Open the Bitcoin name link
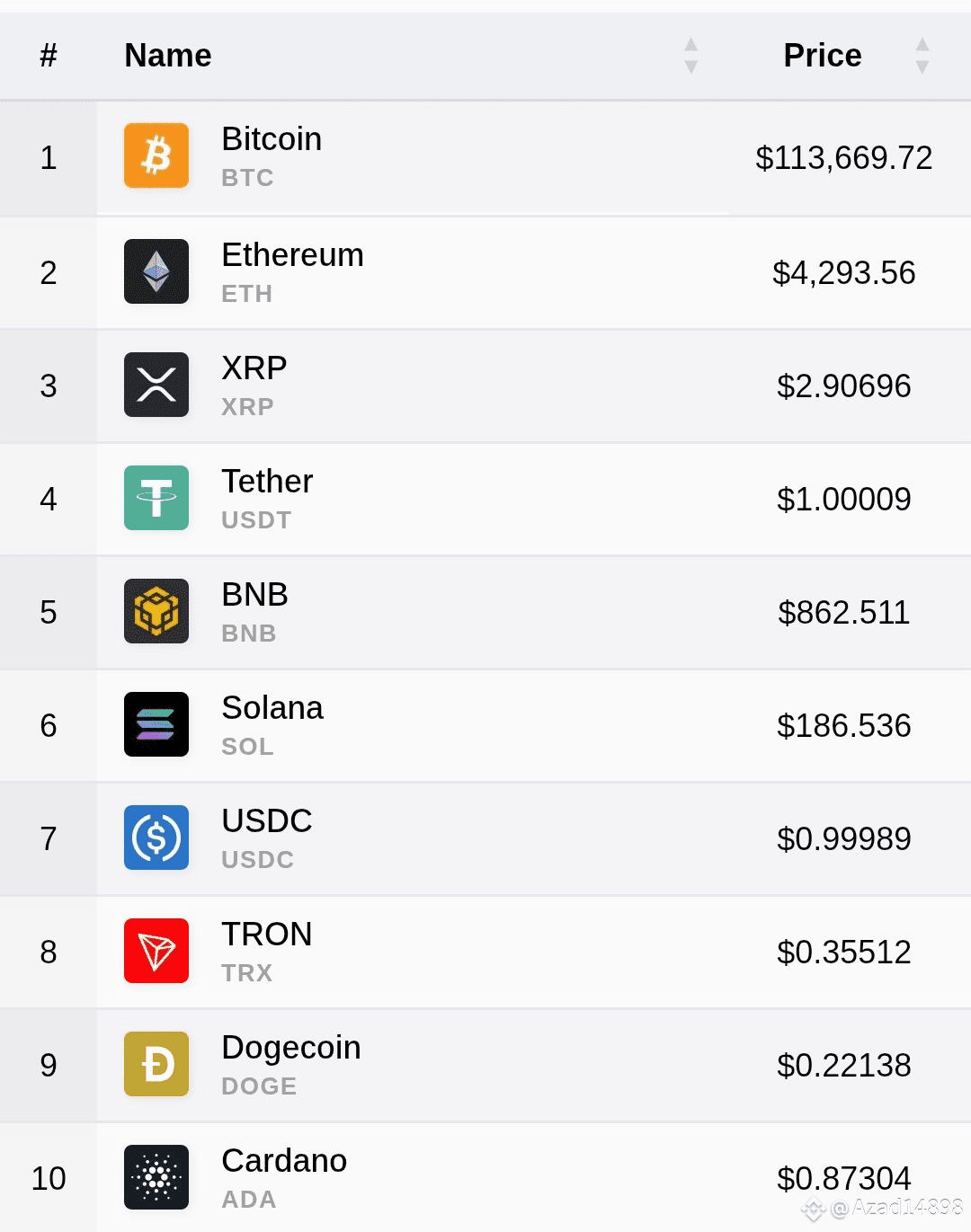 [272, 139]
